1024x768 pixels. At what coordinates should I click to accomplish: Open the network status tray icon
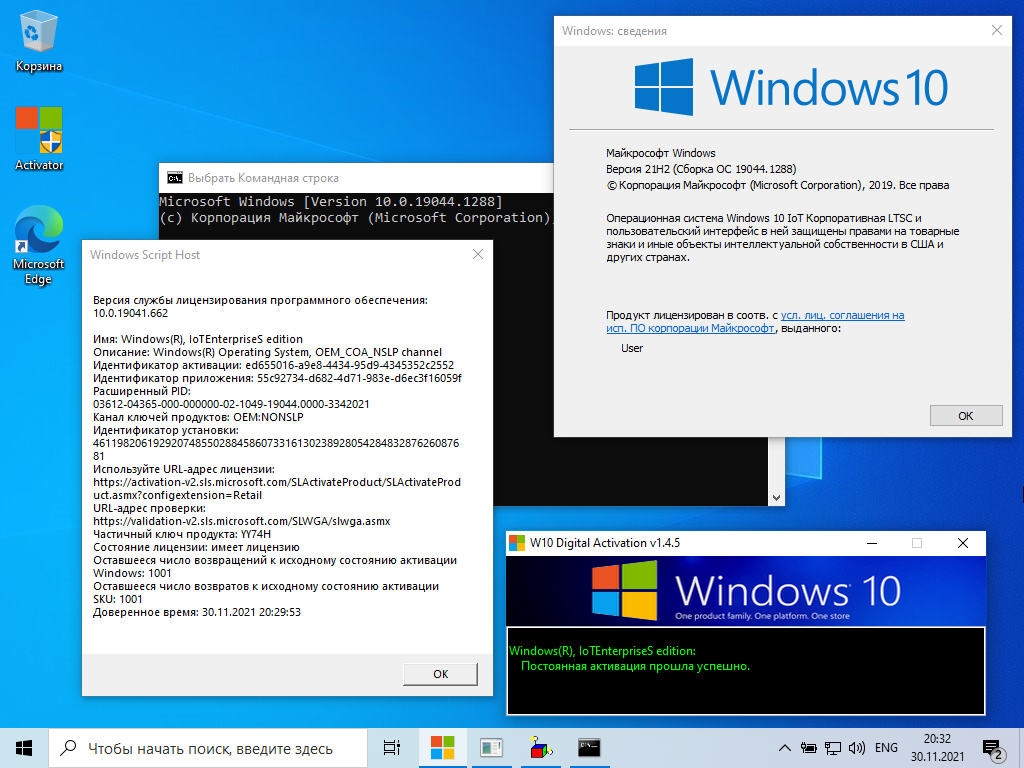pyautogui.click(x=833, y=748)
